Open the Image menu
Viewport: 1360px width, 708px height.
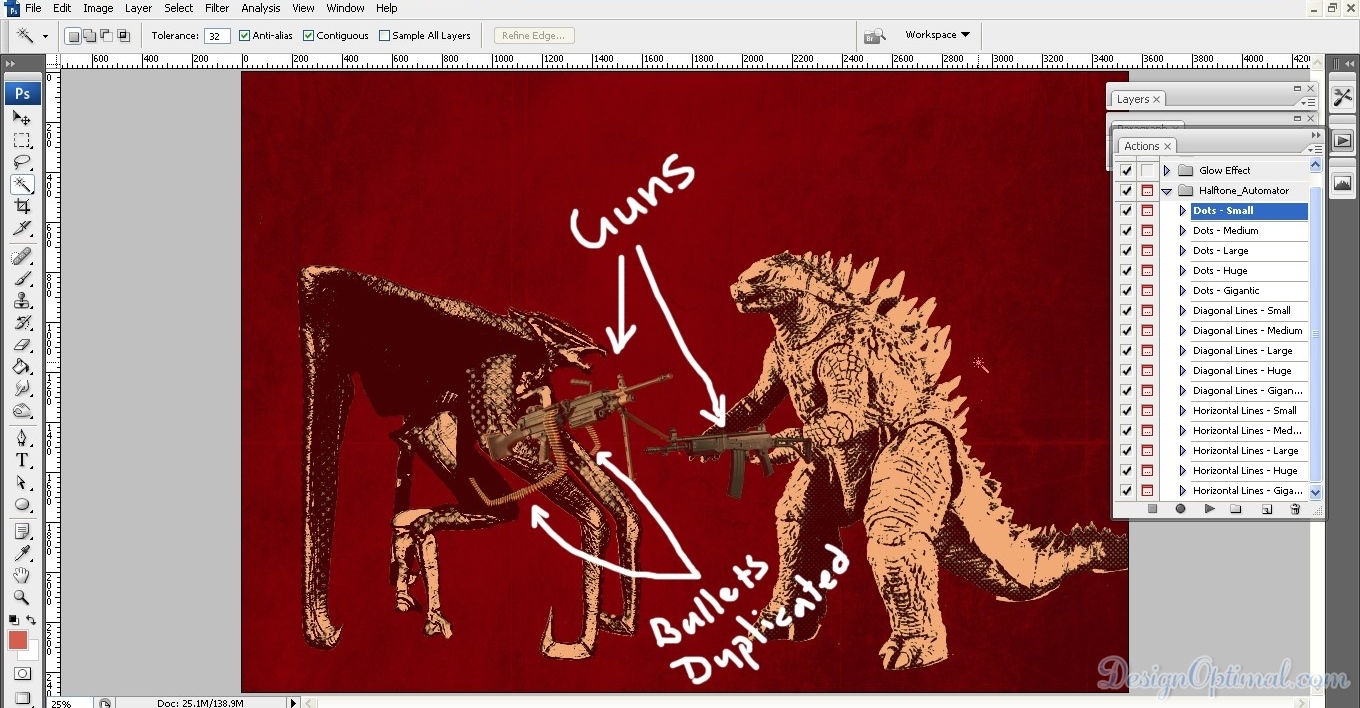click(98, 8)
